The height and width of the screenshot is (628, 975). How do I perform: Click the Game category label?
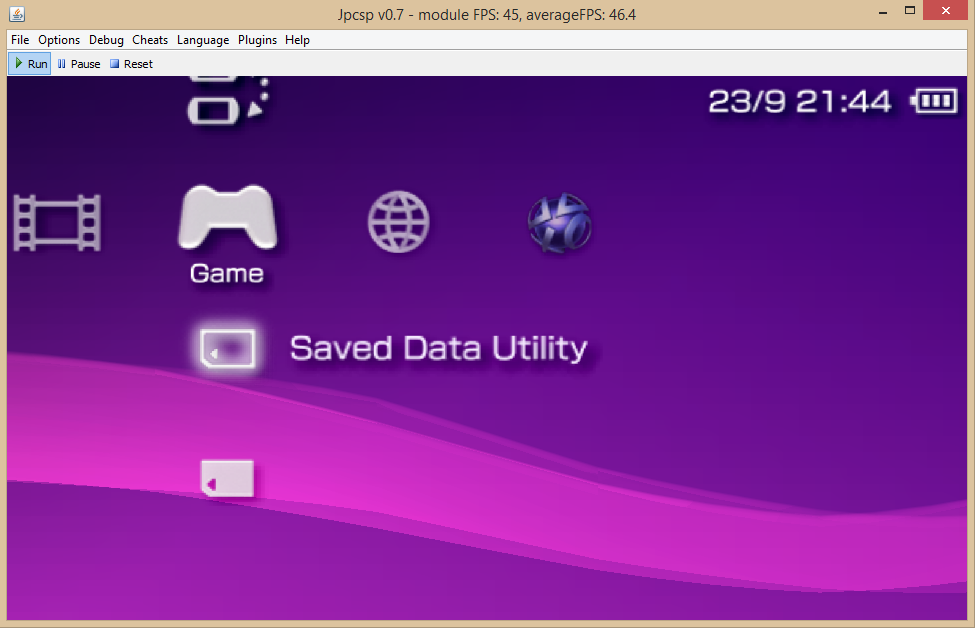[x=227, y=274]
